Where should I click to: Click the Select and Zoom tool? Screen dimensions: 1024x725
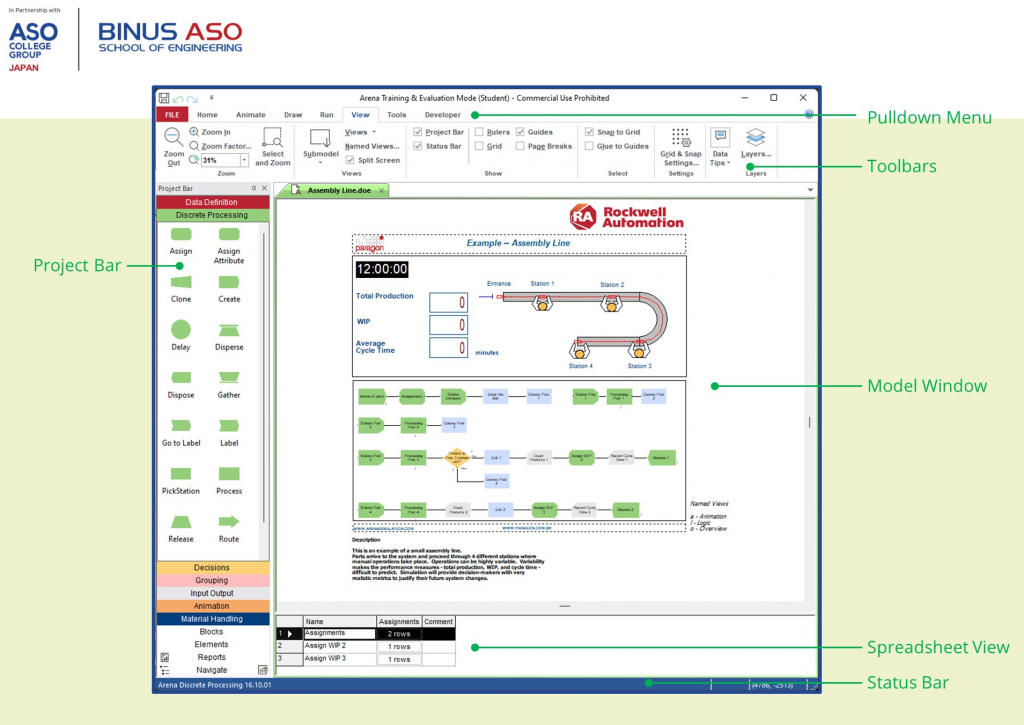click(x=272, y=146)
